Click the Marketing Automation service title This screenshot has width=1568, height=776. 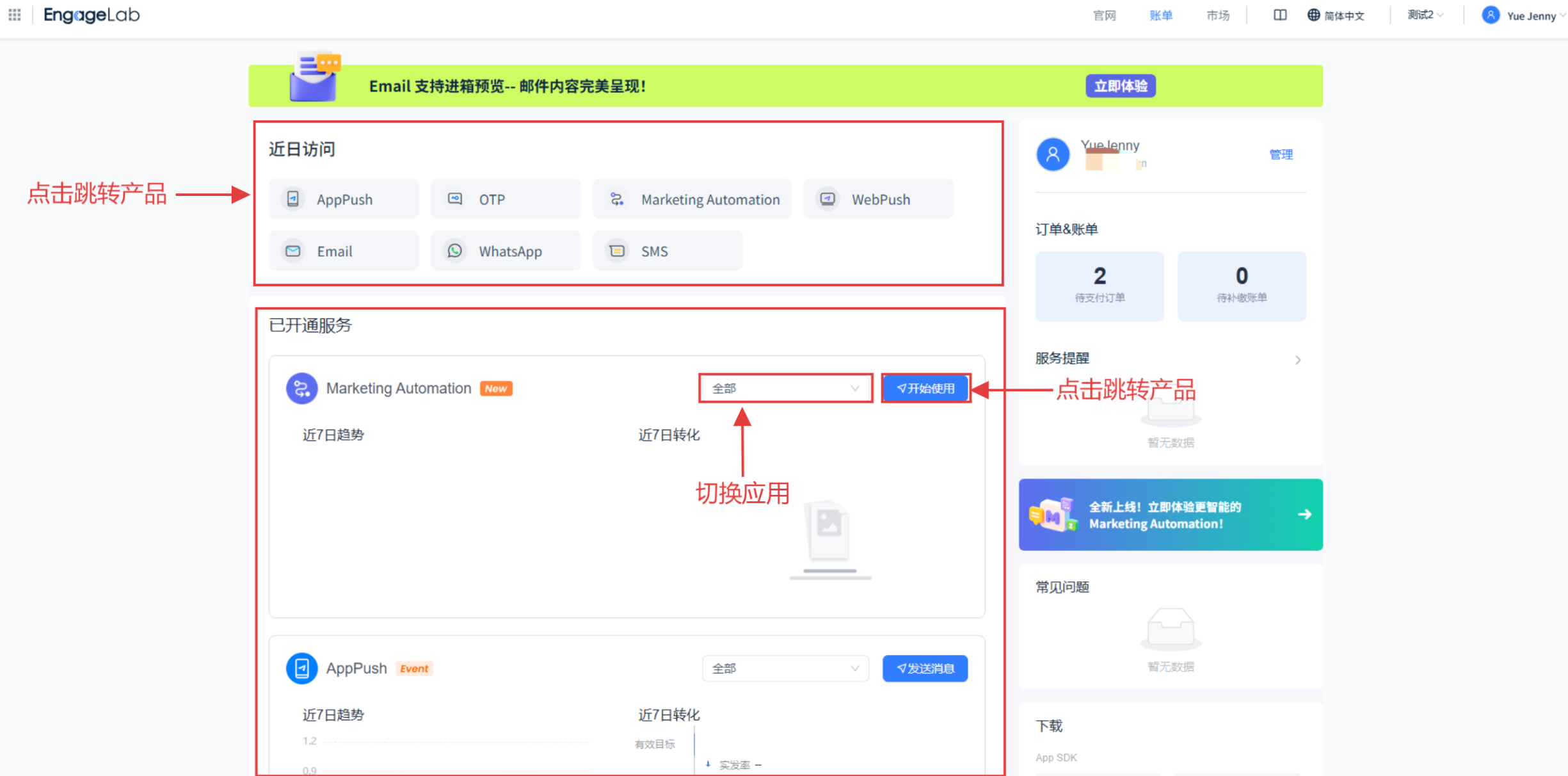(x=399, y=389)
